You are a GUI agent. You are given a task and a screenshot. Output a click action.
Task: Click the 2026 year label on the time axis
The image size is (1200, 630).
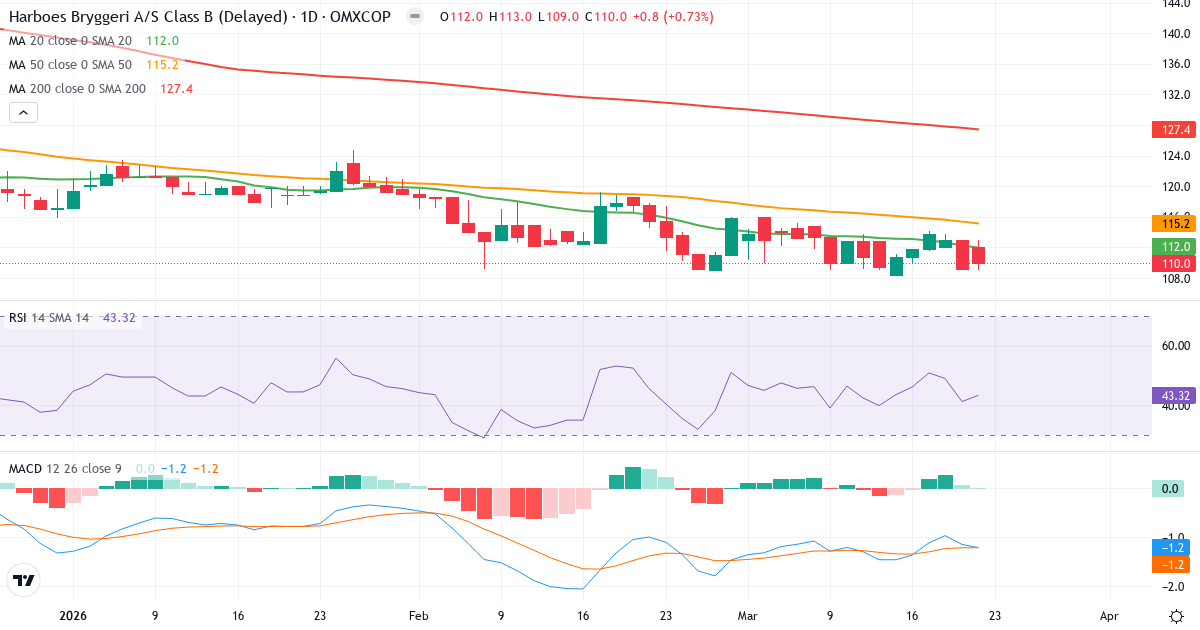coord(74,617)
